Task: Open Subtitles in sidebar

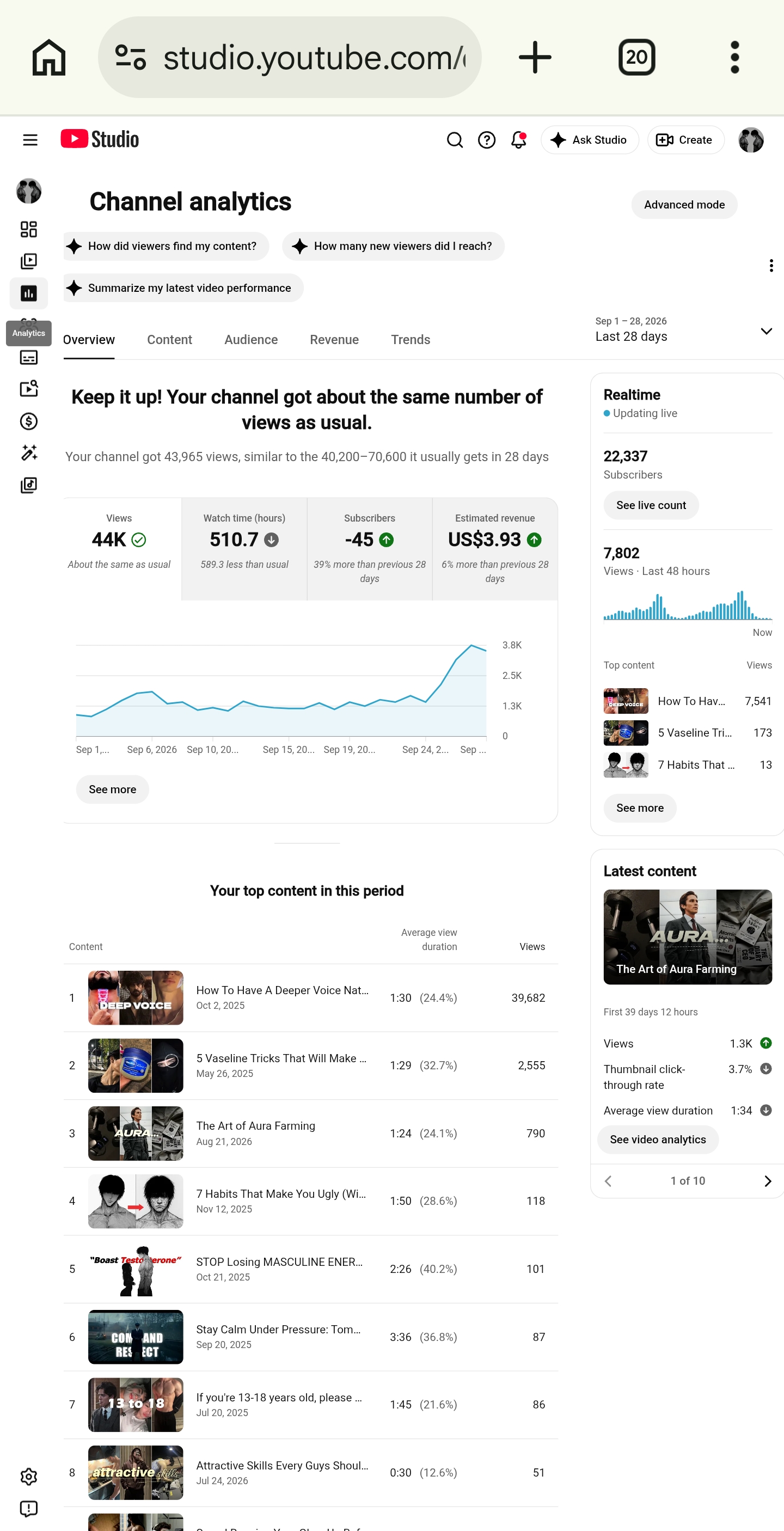Action: tap(28, 357)
